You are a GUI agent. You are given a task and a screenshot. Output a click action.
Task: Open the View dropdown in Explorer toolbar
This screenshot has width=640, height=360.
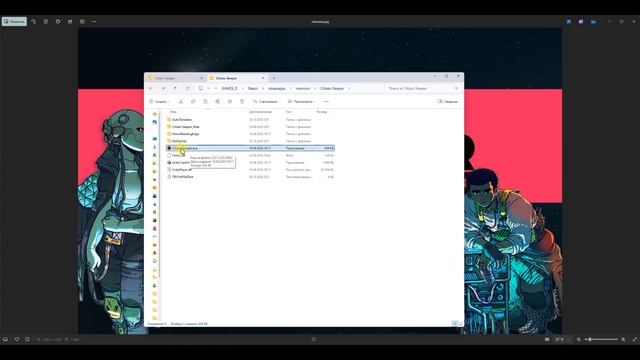coord(302,101)
